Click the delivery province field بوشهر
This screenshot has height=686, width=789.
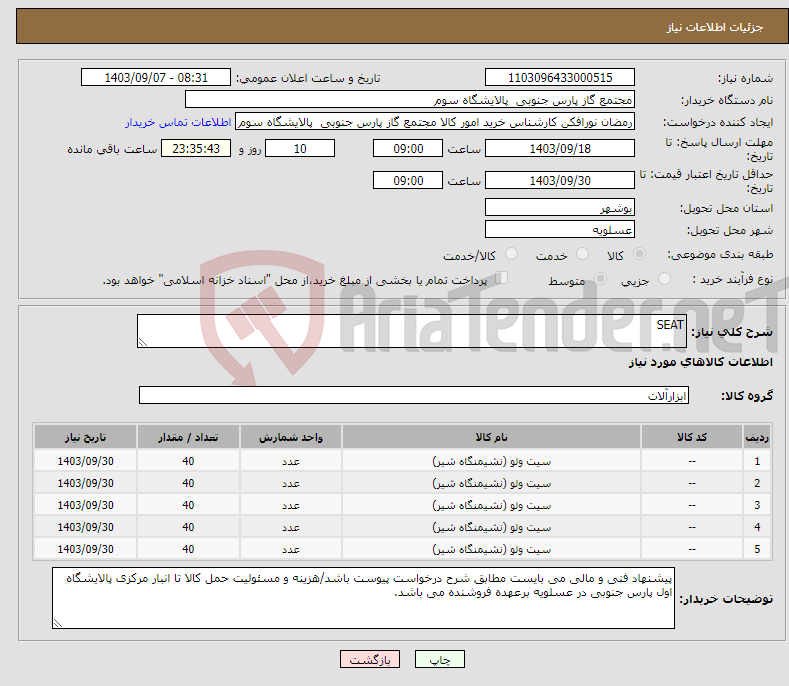click(560, 207)
